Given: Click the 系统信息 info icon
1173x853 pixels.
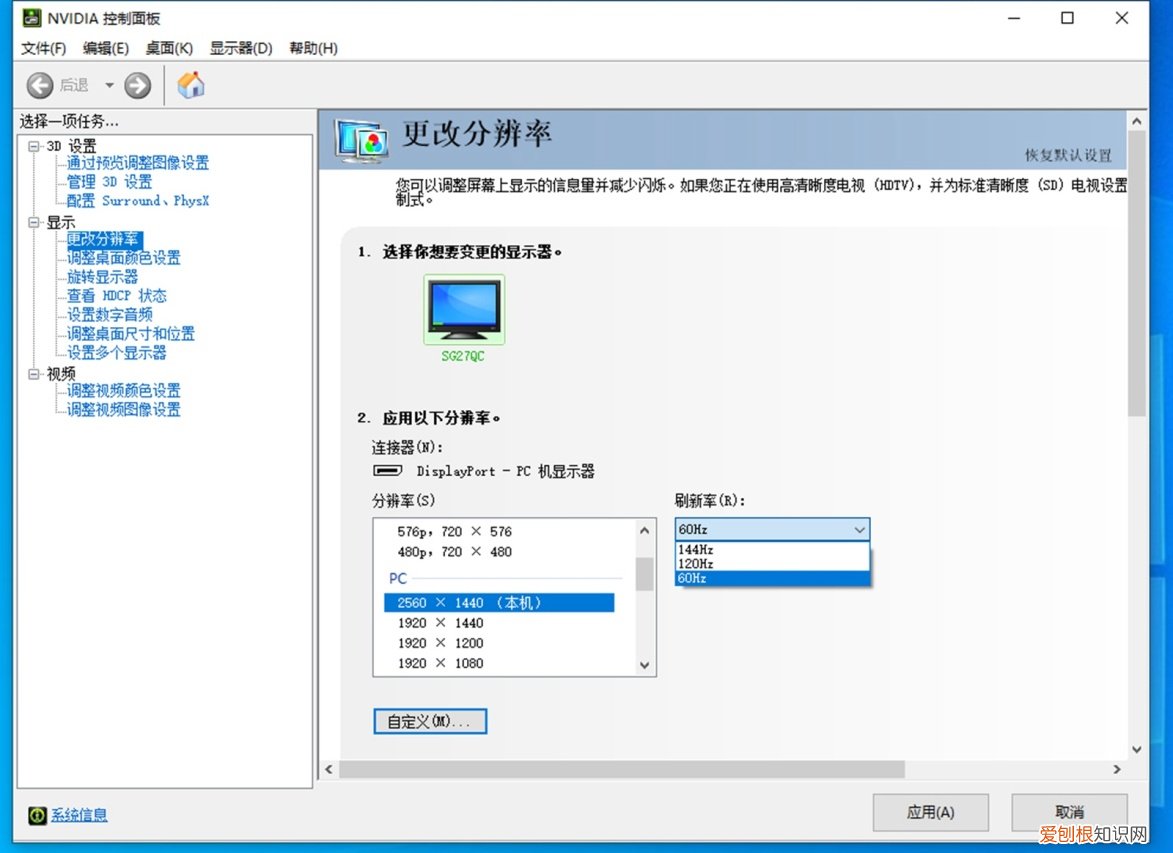Looking at the screenshot, I should click(37, 815).
